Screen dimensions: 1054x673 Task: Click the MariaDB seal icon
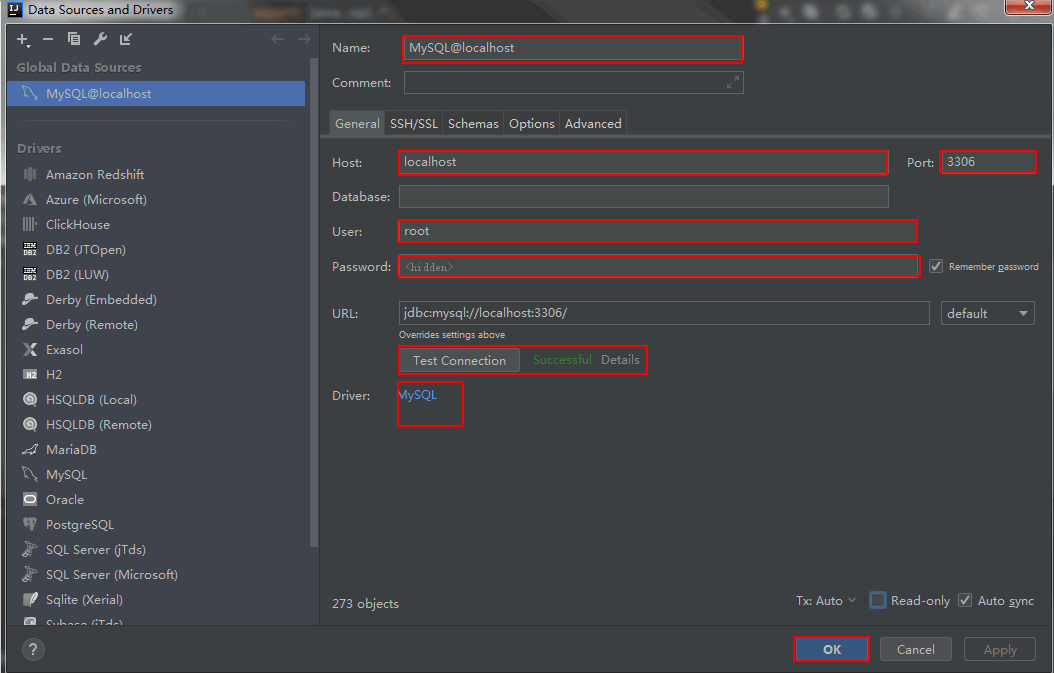pos(30,449)
